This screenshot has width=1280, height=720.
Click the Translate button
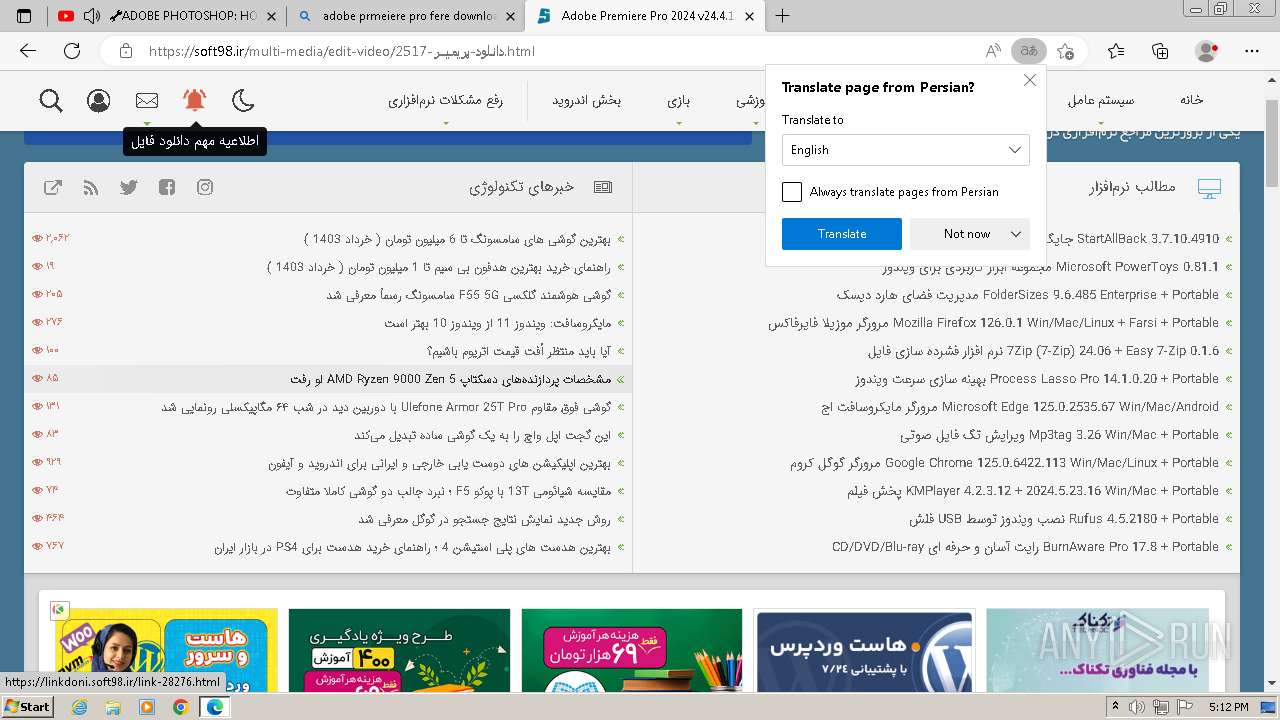pos(842,234)
